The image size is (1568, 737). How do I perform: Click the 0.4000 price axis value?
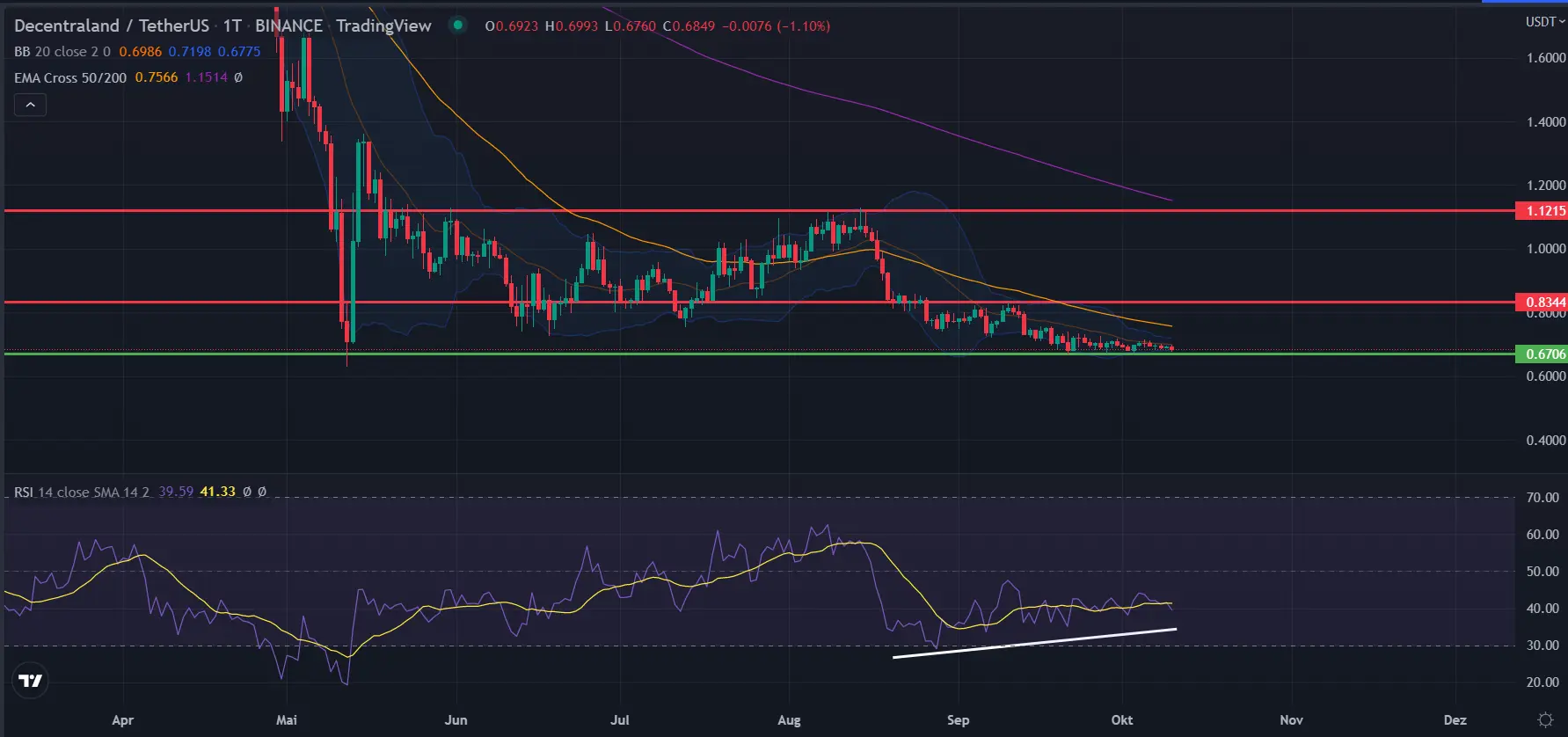point(1546,441)
